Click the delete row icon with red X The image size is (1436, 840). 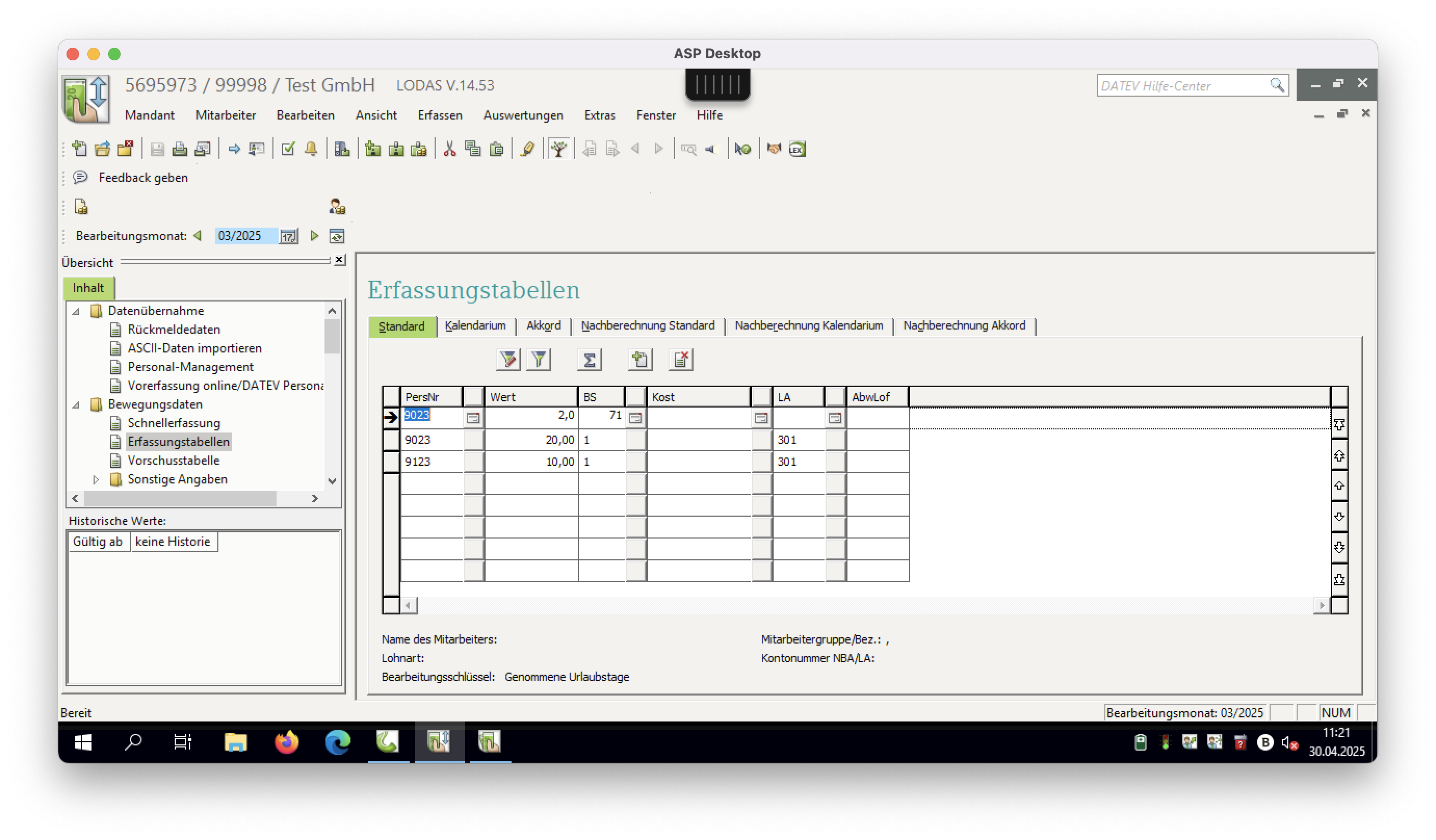(x=681, y=360)
